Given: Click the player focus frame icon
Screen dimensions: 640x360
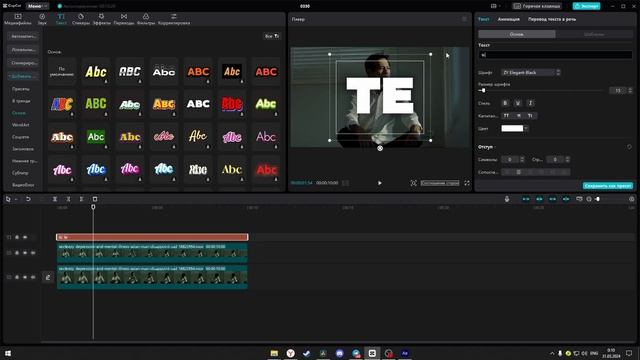Looking at the screenshot, I should [x=413, y=183].
